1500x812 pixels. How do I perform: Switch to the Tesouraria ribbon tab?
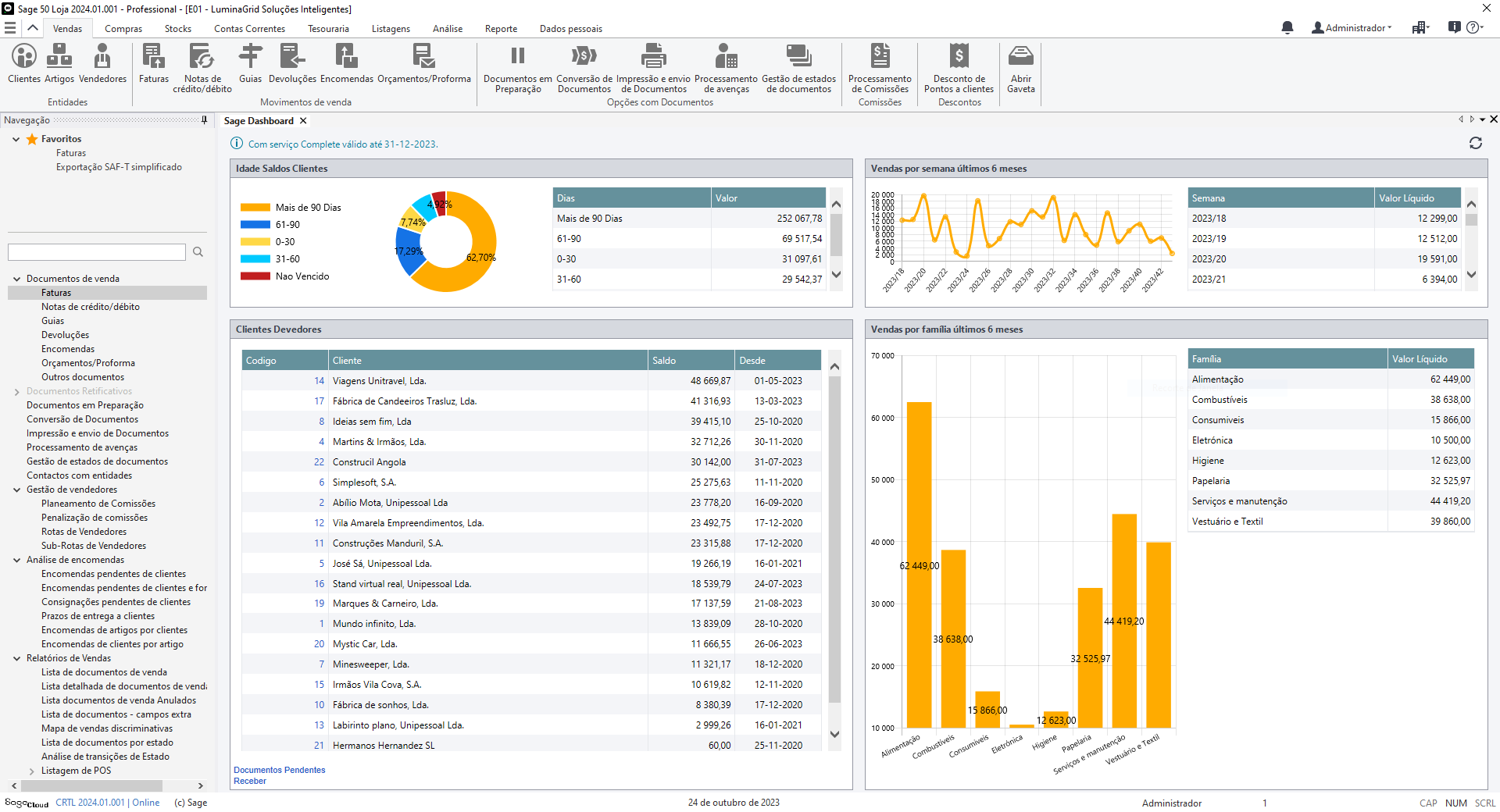[x=328, y=29]
